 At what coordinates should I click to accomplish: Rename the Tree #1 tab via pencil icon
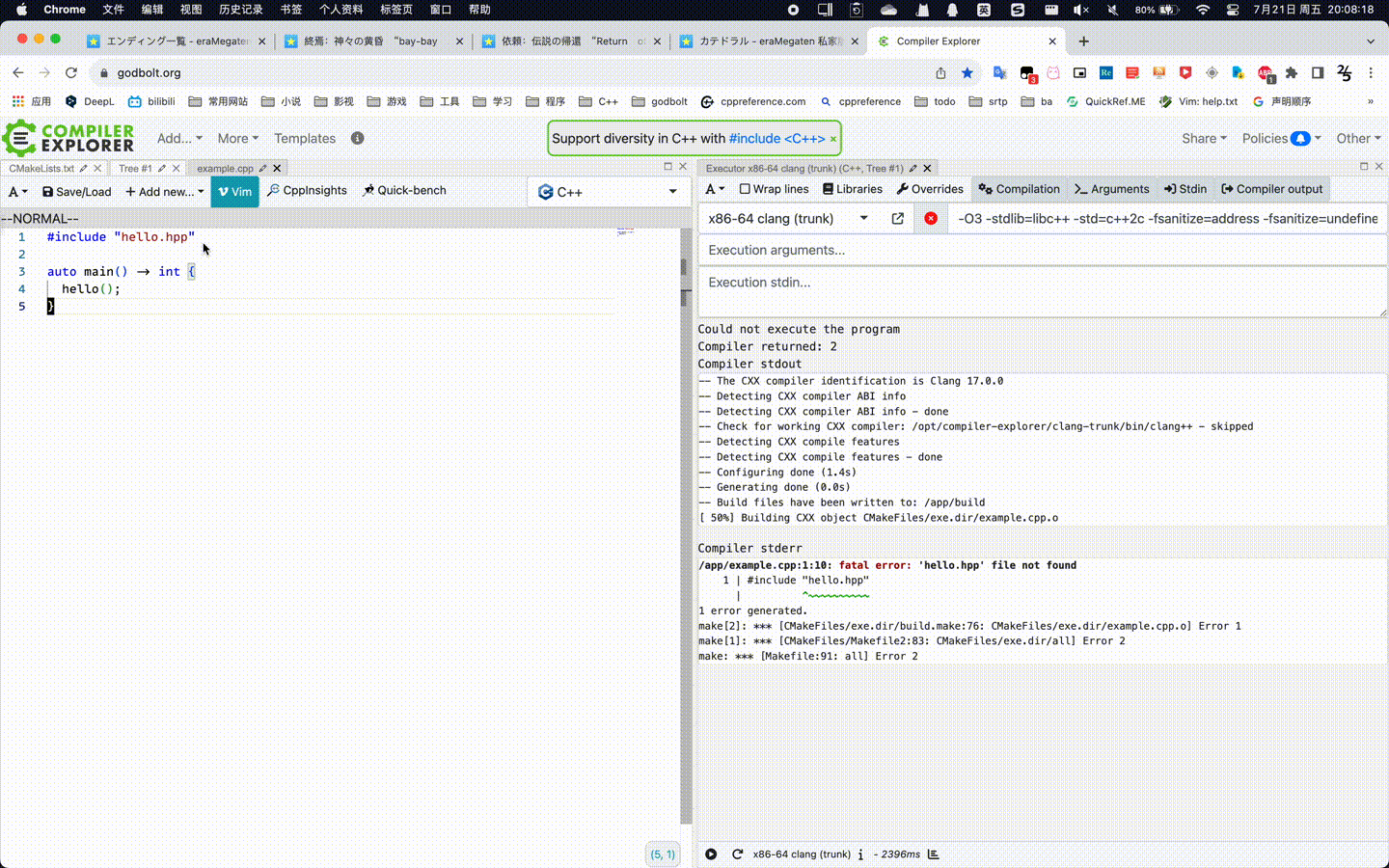(x=162, y=168)
